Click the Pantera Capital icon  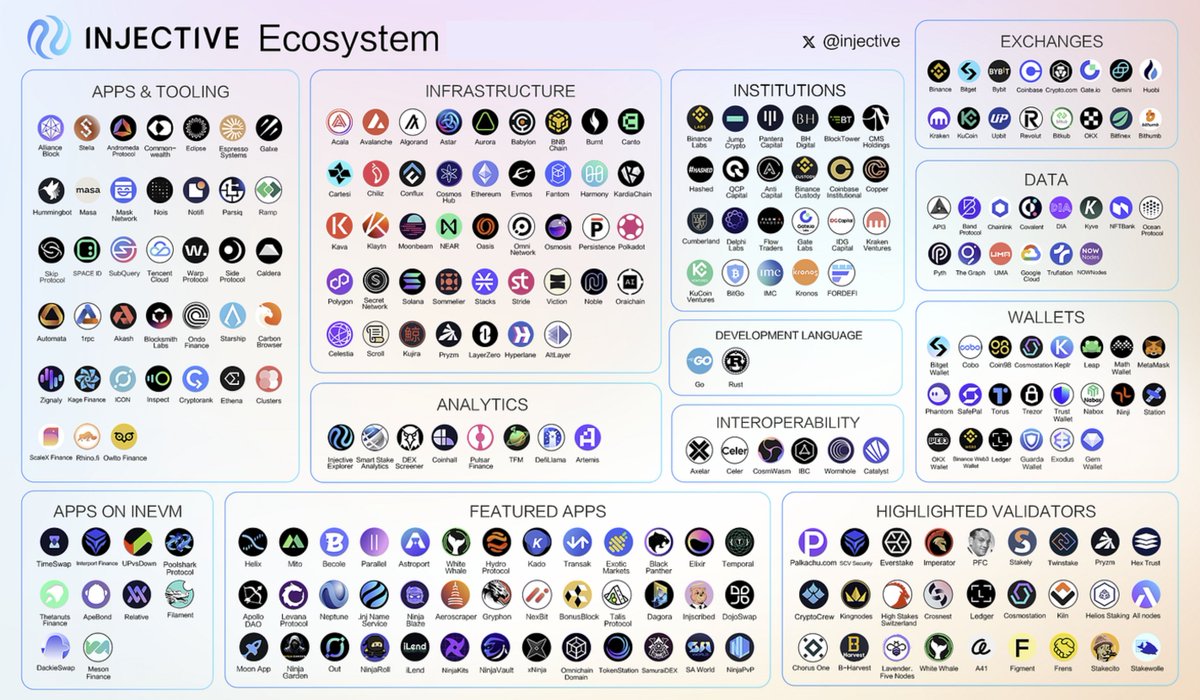coord(770,118)
